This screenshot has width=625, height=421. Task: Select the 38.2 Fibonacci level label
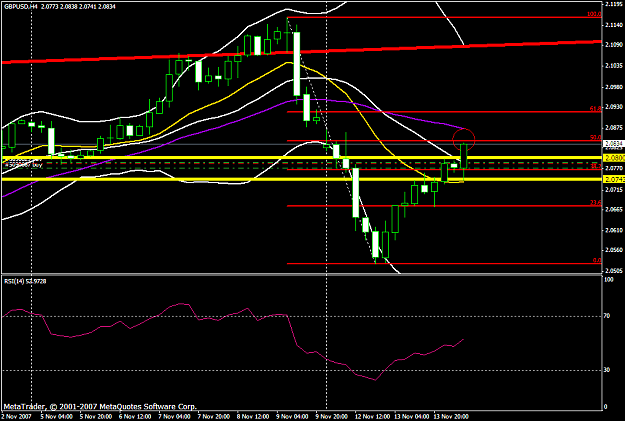[x=596, y=166]
